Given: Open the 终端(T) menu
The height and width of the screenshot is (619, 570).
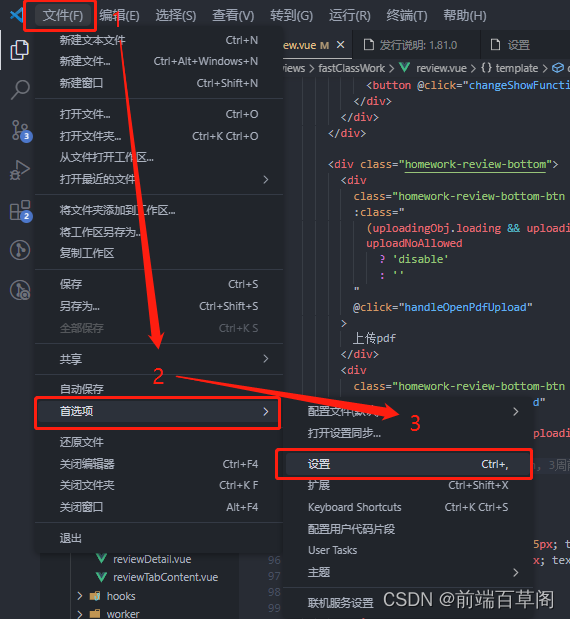Looking at the screenshot, I should [x=407, y=16].
